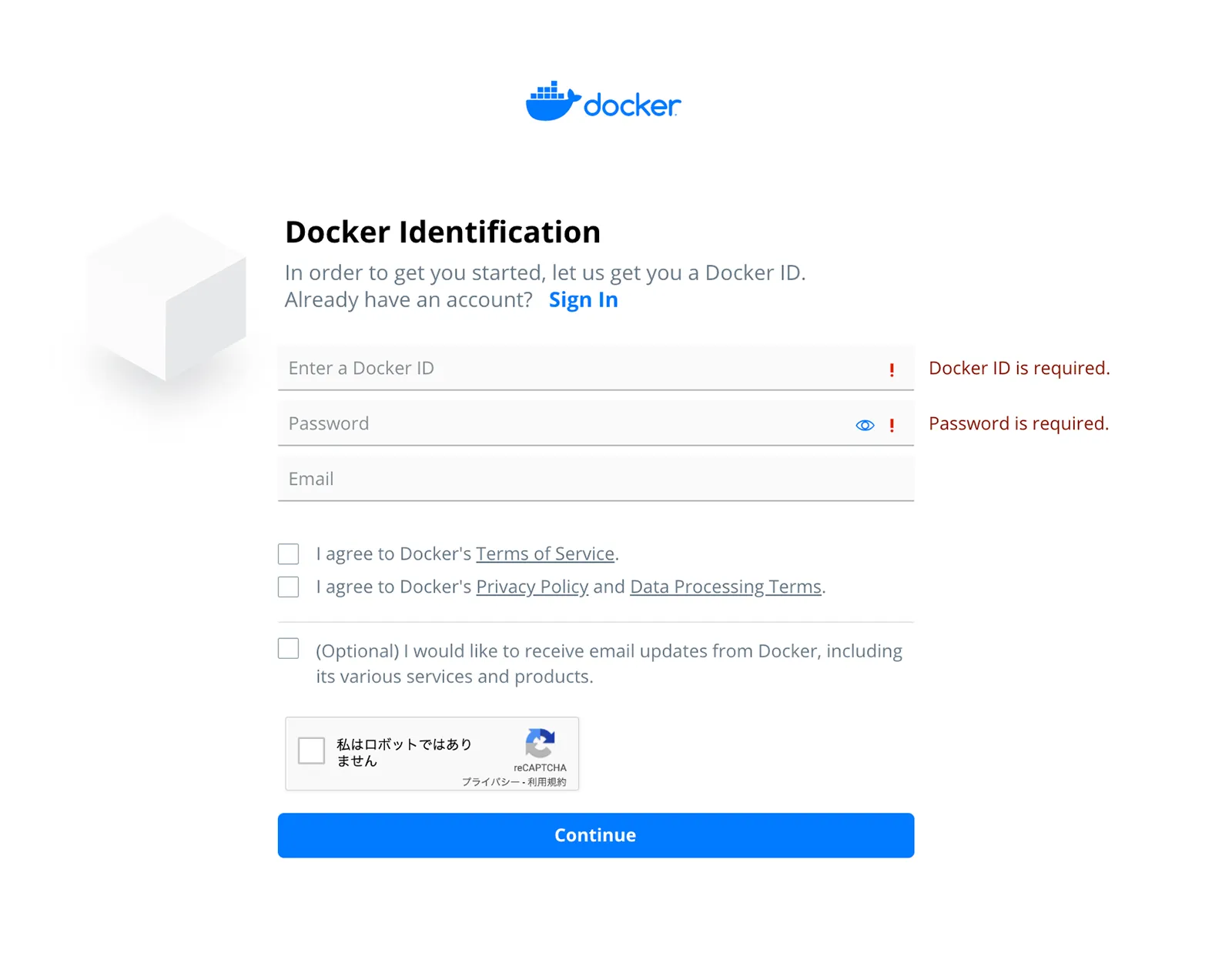The image size is (1232, 956).
Task: Click the reCAPTCHA logo icon
Action: [540, 744]
